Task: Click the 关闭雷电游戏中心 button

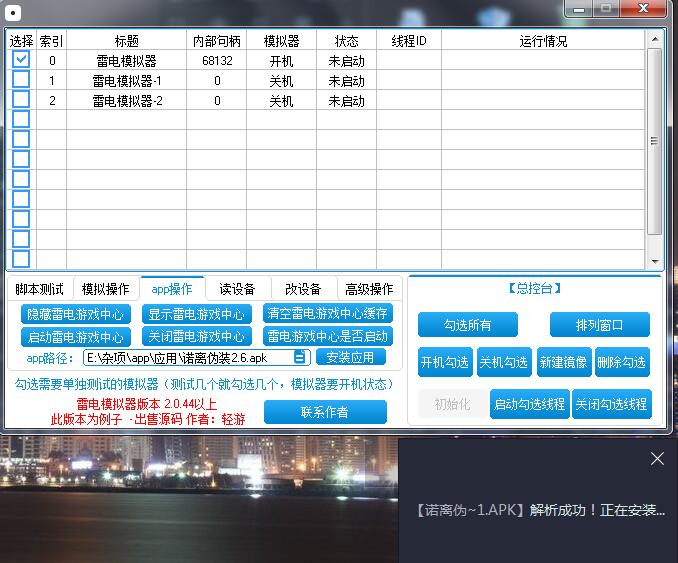Action: point(197,336)
